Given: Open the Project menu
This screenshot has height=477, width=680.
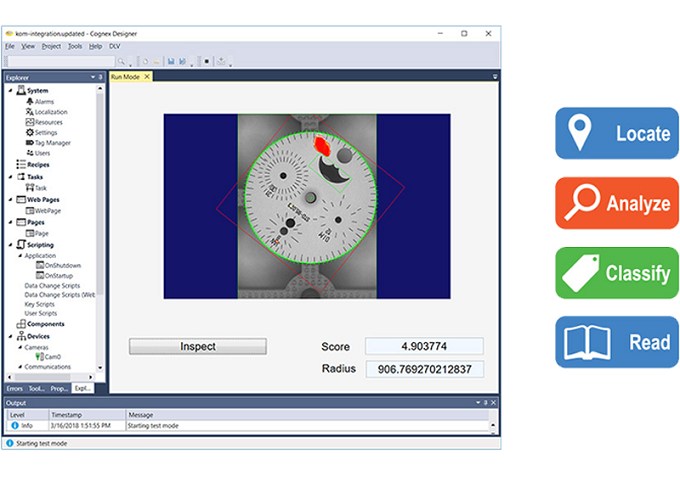Looking at the screenshot, I should (x=51, y=46).
